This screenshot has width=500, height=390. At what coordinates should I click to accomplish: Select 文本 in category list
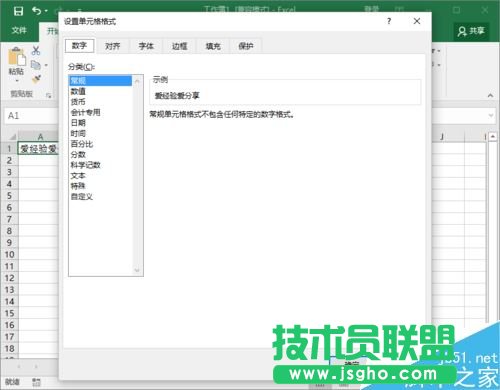pyautogui.click(x=100, y=175)
